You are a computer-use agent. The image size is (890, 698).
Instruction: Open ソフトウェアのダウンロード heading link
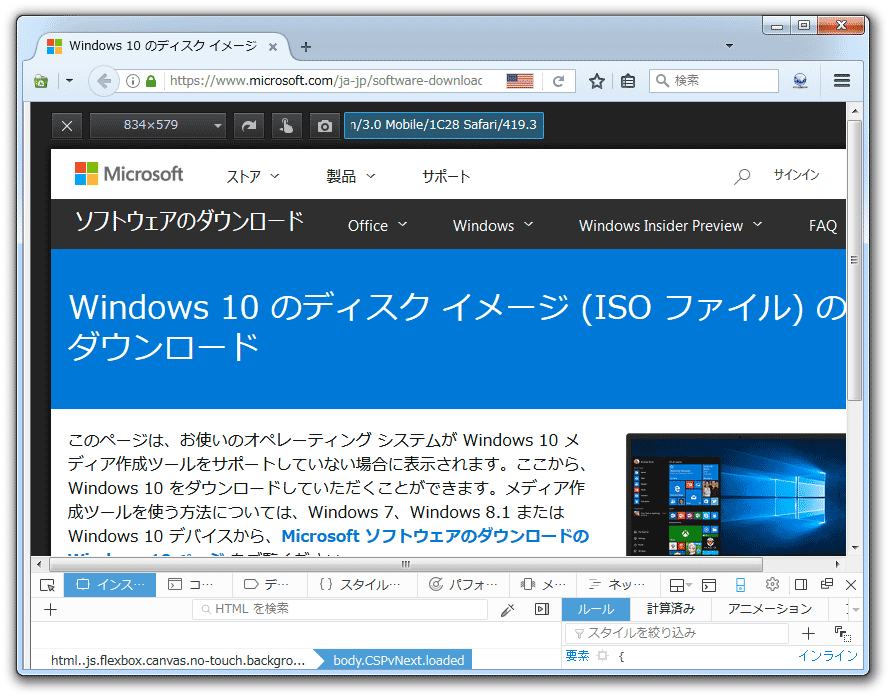190,221
